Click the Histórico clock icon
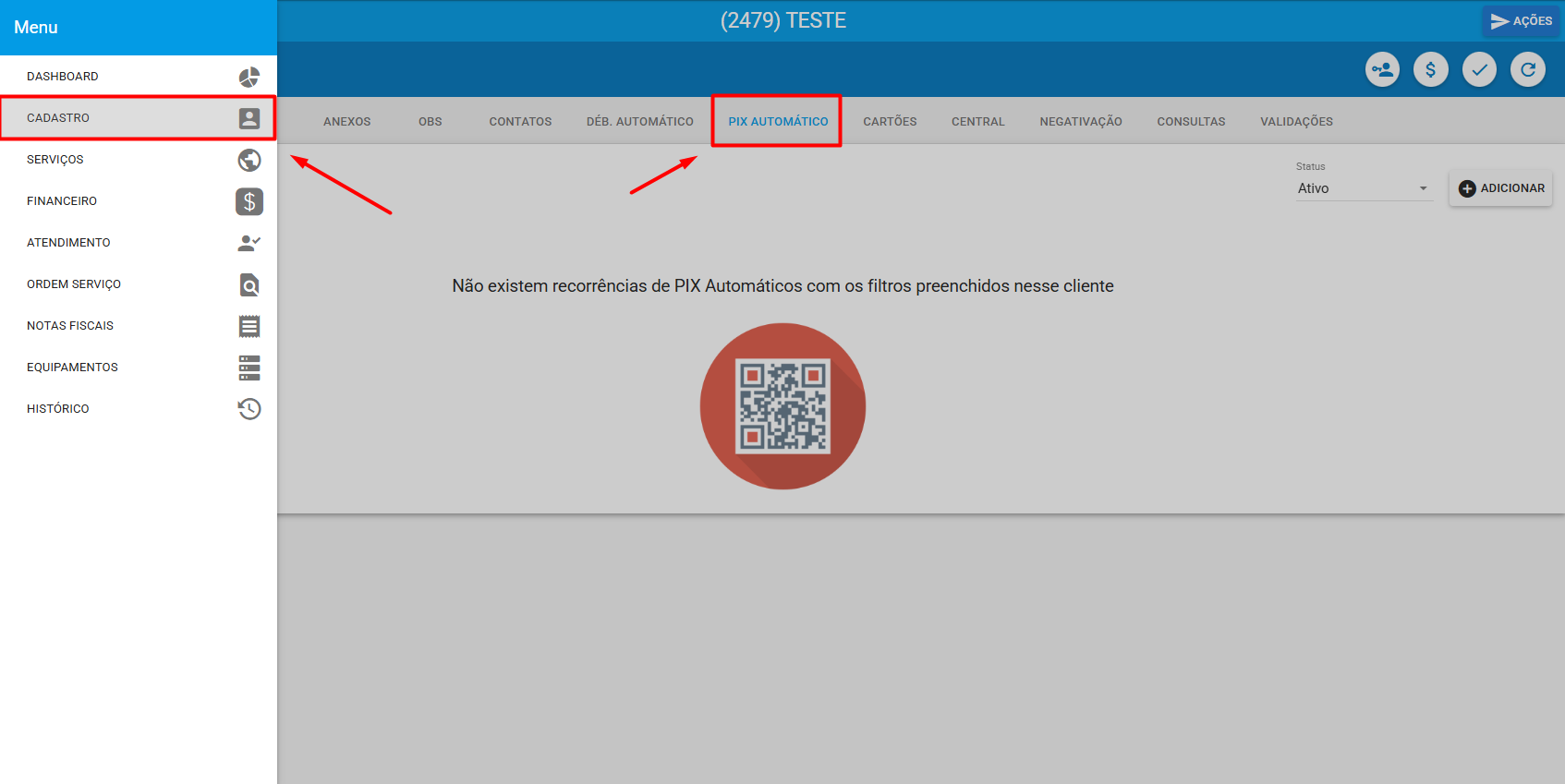The width and height of the screenshot is (1565, 784). 249,409
